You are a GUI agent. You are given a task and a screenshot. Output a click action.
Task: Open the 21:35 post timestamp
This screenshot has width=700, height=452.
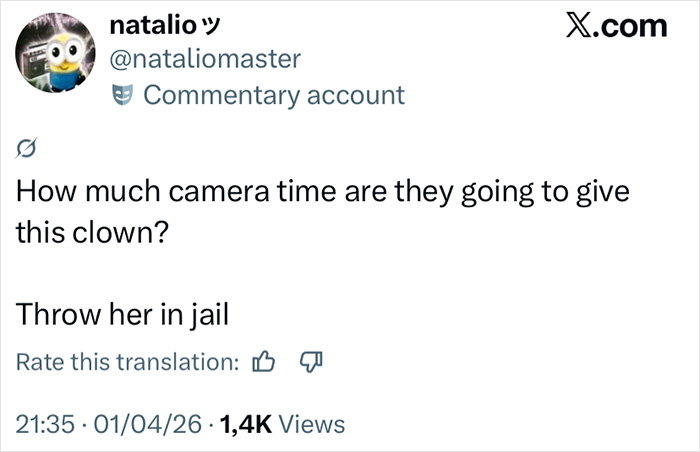(44, 424)
